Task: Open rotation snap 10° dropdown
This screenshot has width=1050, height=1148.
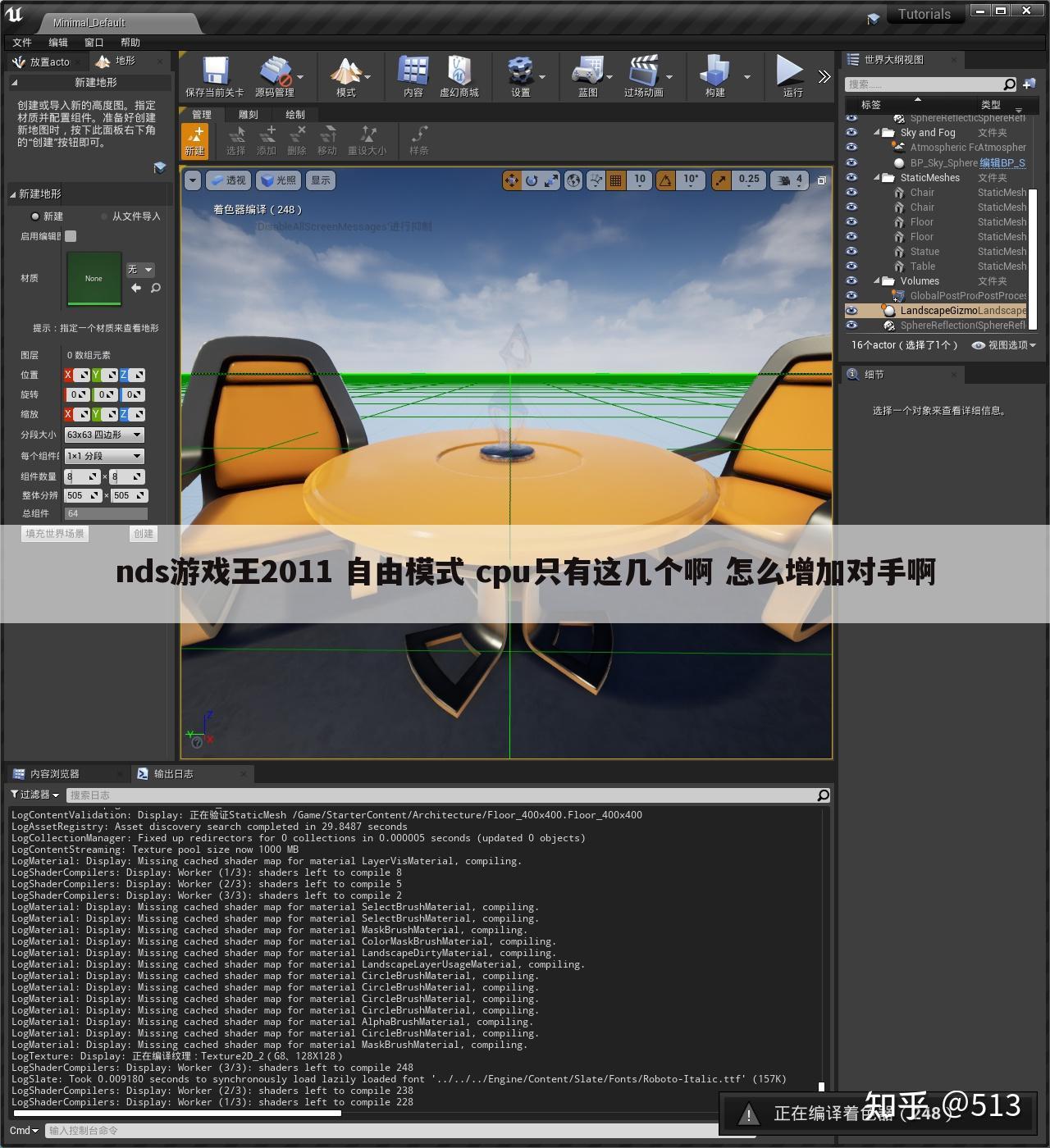Action: (x=692, y=180)
